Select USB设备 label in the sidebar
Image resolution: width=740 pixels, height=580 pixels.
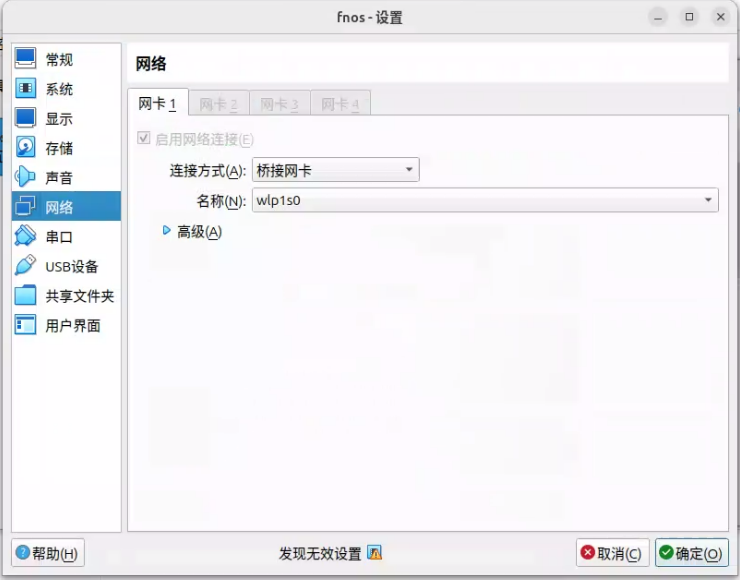point(72,266)
